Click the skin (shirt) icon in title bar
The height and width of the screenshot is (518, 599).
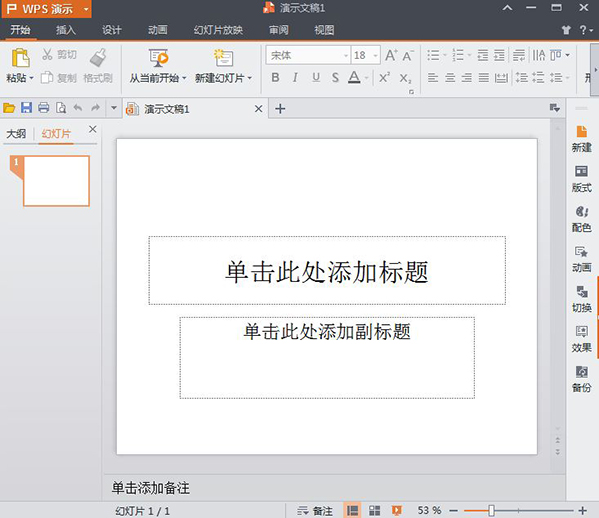(x=566, y=30)
